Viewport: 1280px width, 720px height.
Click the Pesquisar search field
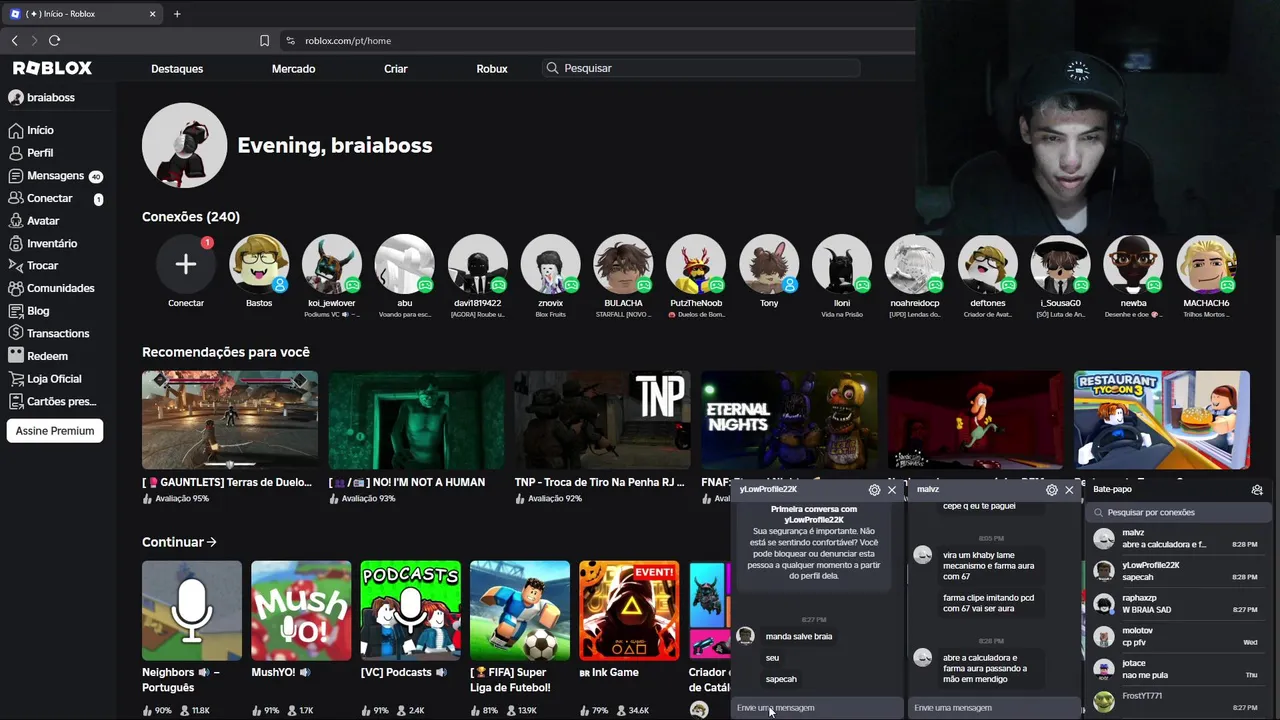click(702, 68)
